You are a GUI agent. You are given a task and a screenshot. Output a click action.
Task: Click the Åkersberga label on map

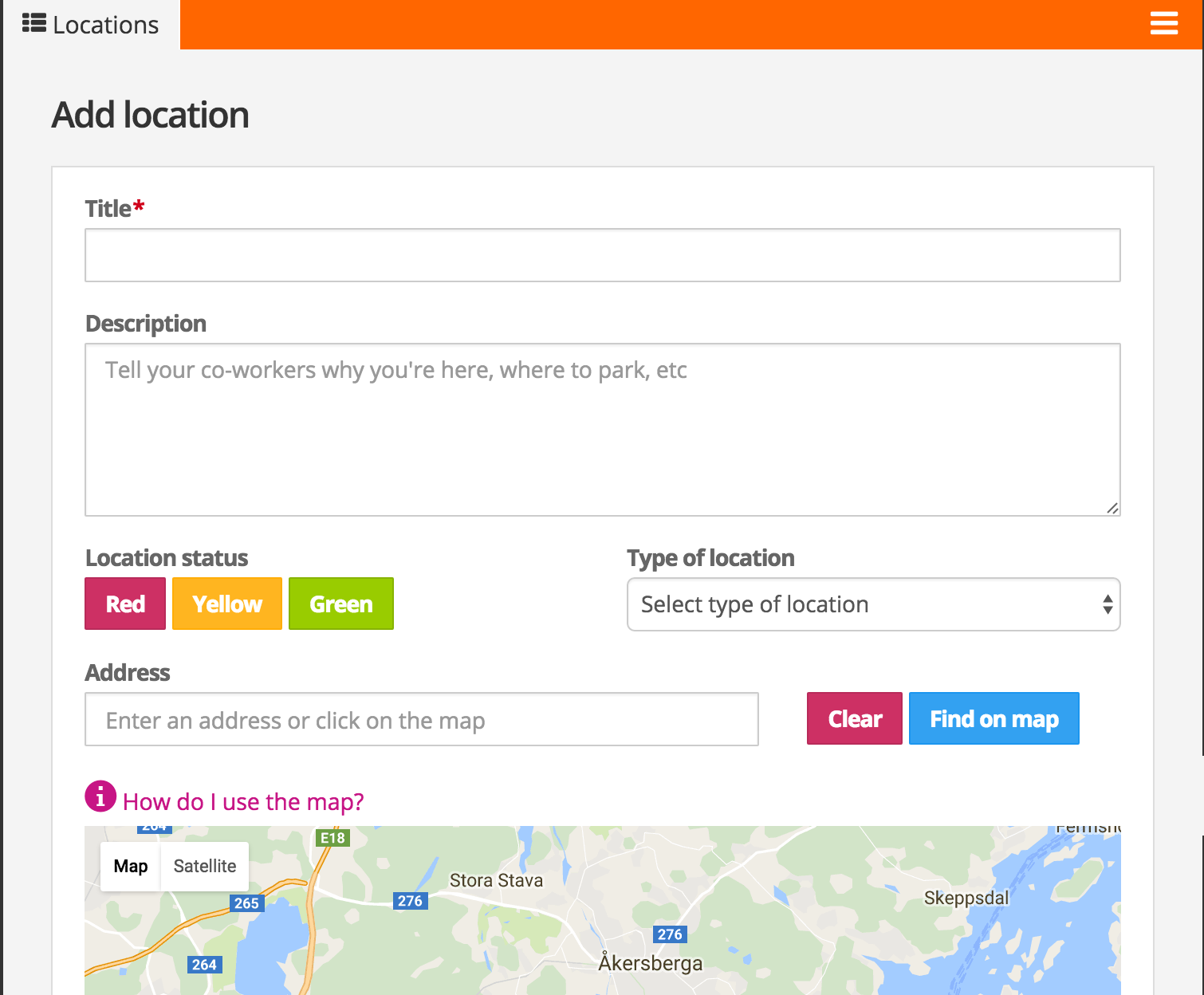pyautogui.click(x=651, y=963)
